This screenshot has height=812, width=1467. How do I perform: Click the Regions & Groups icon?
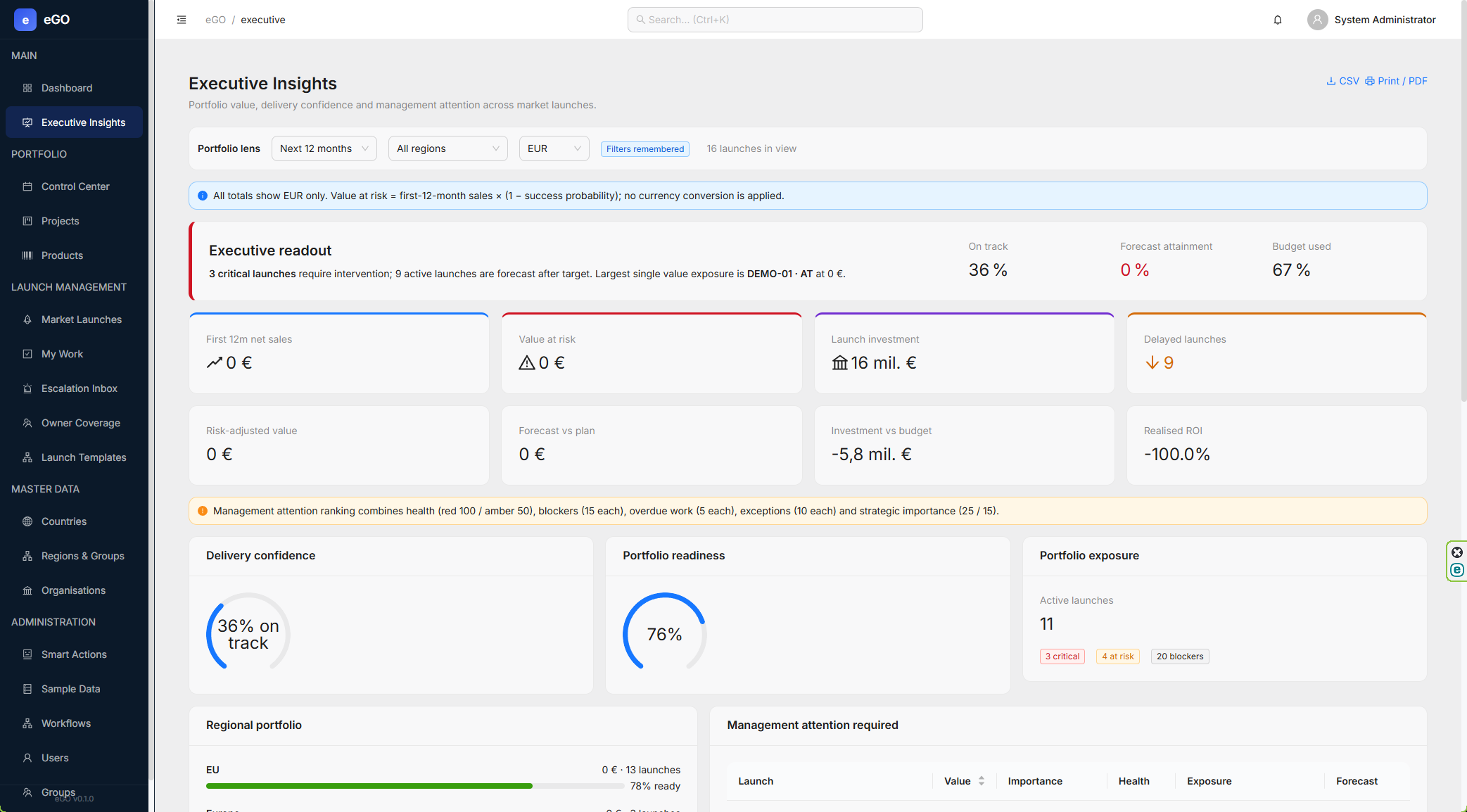[x=27, y=556]
